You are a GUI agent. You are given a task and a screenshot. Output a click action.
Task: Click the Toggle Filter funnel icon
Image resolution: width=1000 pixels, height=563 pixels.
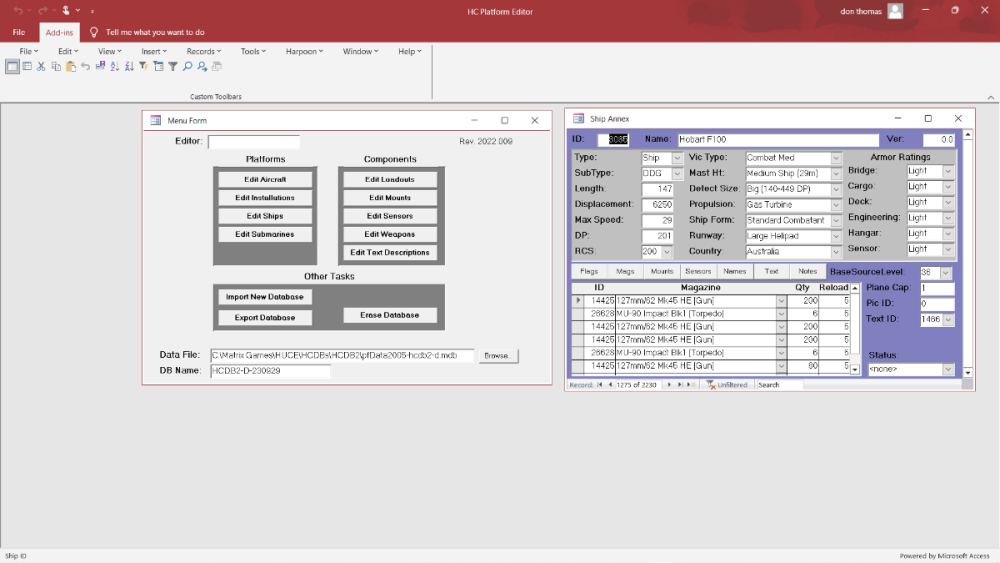pos(173,66)
